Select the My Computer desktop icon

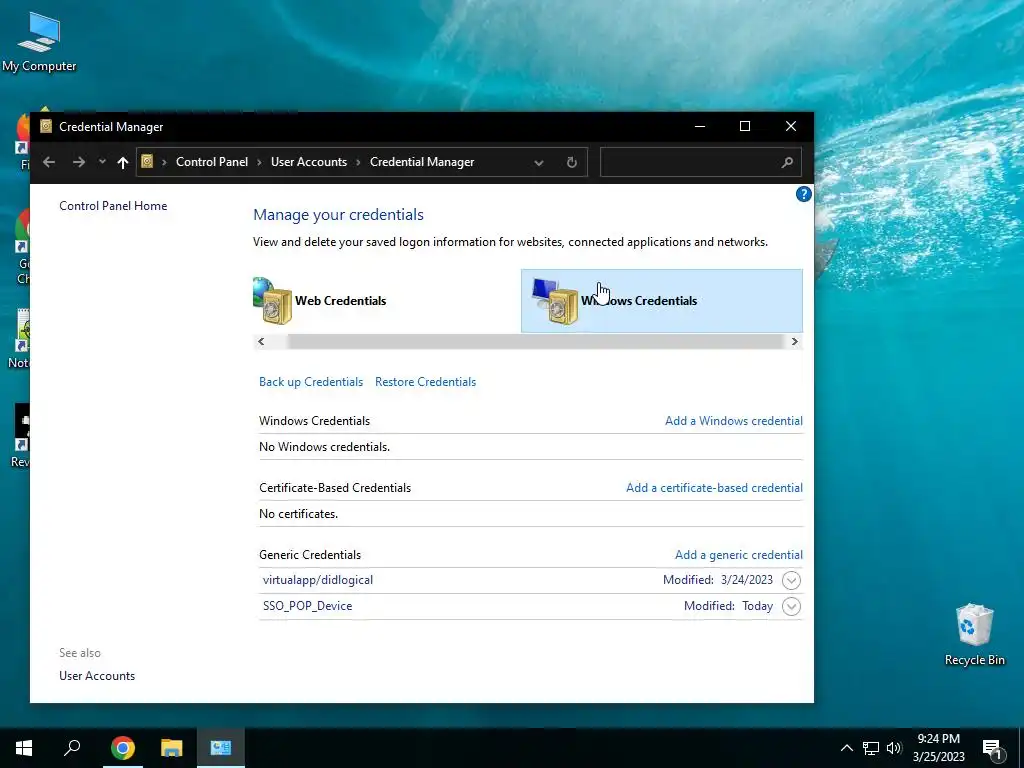pos(39,42)
